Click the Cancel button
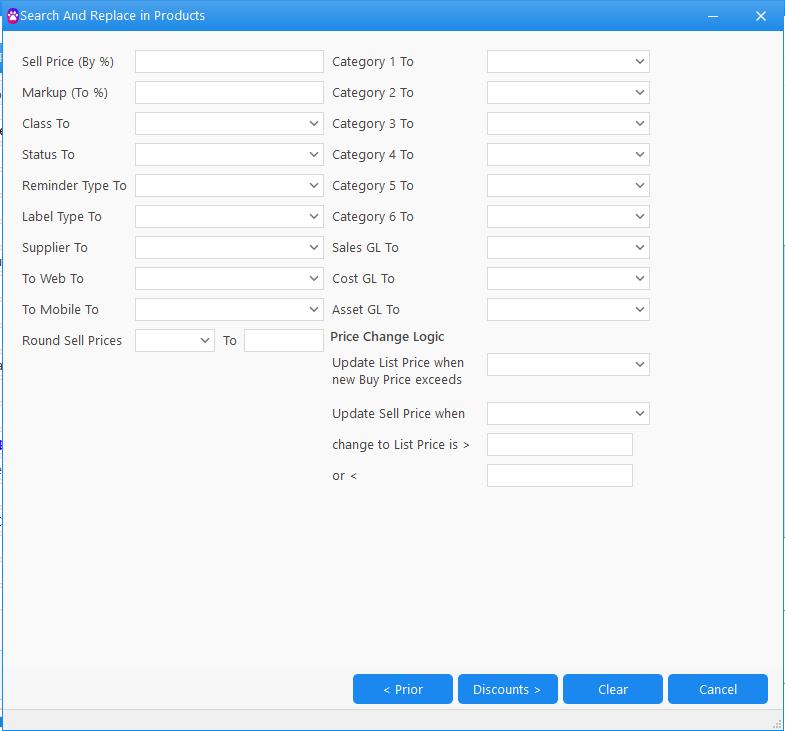 (x=717, y=689)
